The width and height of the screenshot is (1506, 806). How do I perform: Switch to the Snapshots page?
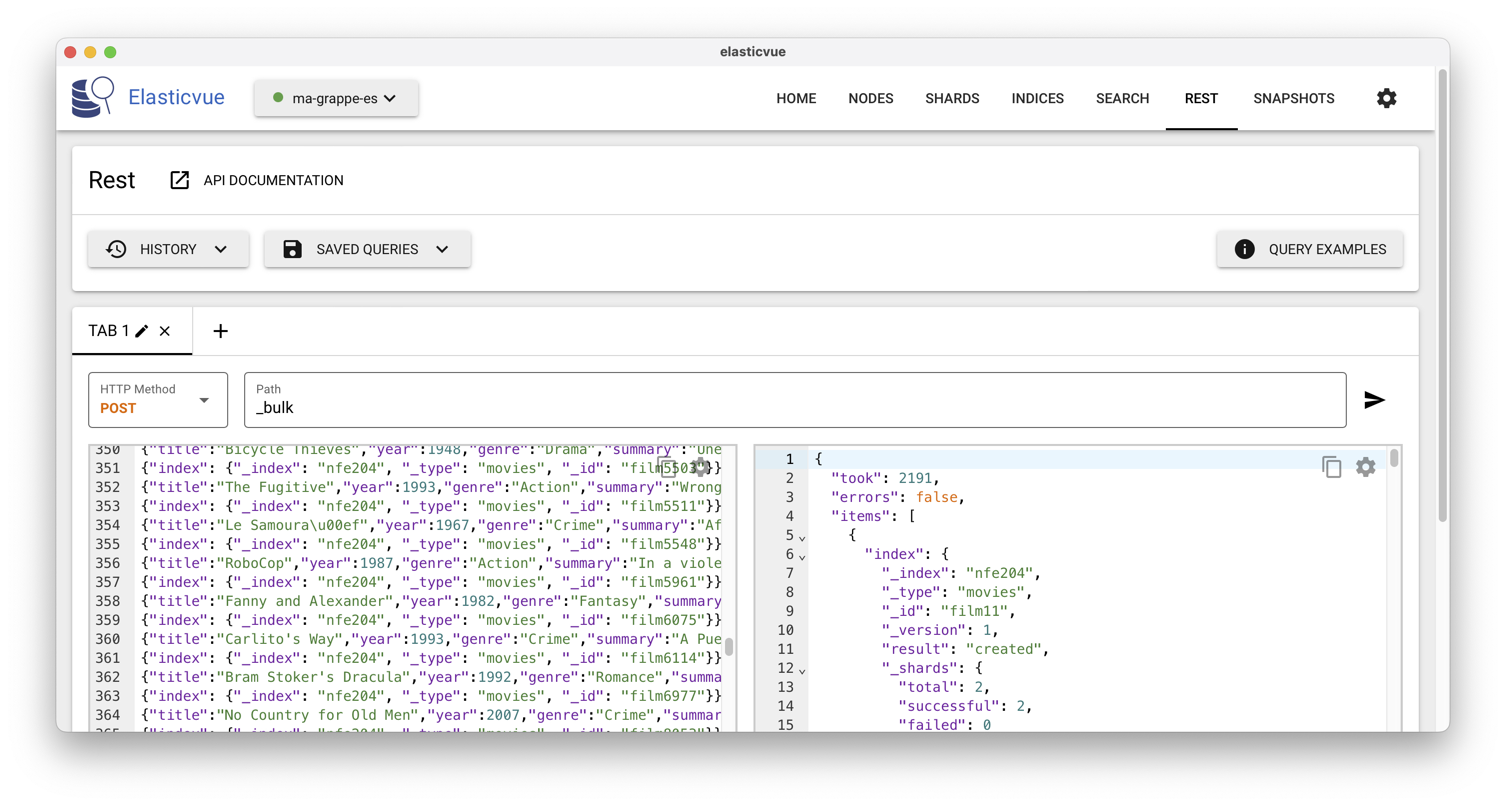click(1294, 98)
